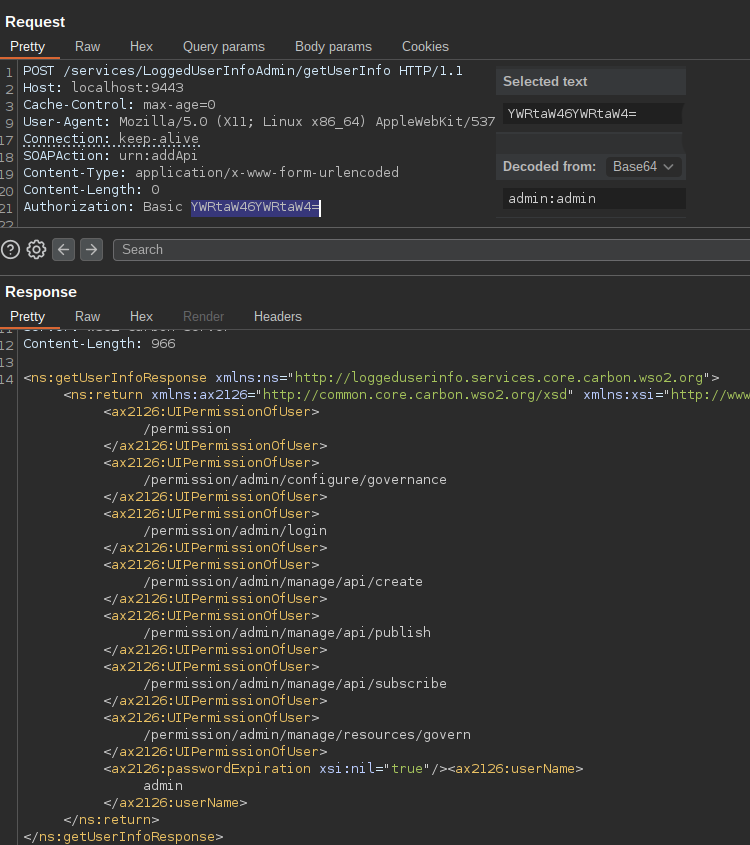Click the highlighted Basic auth token
The image size is (750, 845).
click(x=255, y=207)
